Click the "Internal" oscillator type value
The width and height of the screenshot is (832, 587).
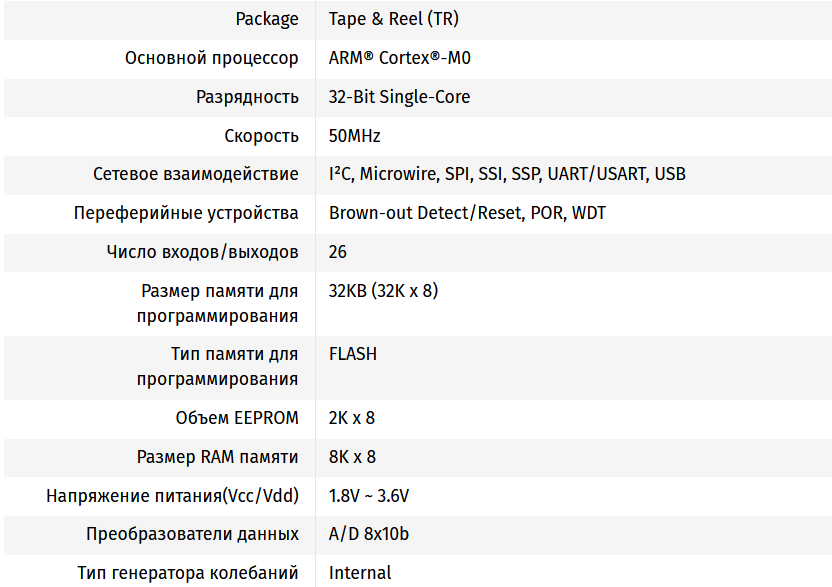(360, 573)
